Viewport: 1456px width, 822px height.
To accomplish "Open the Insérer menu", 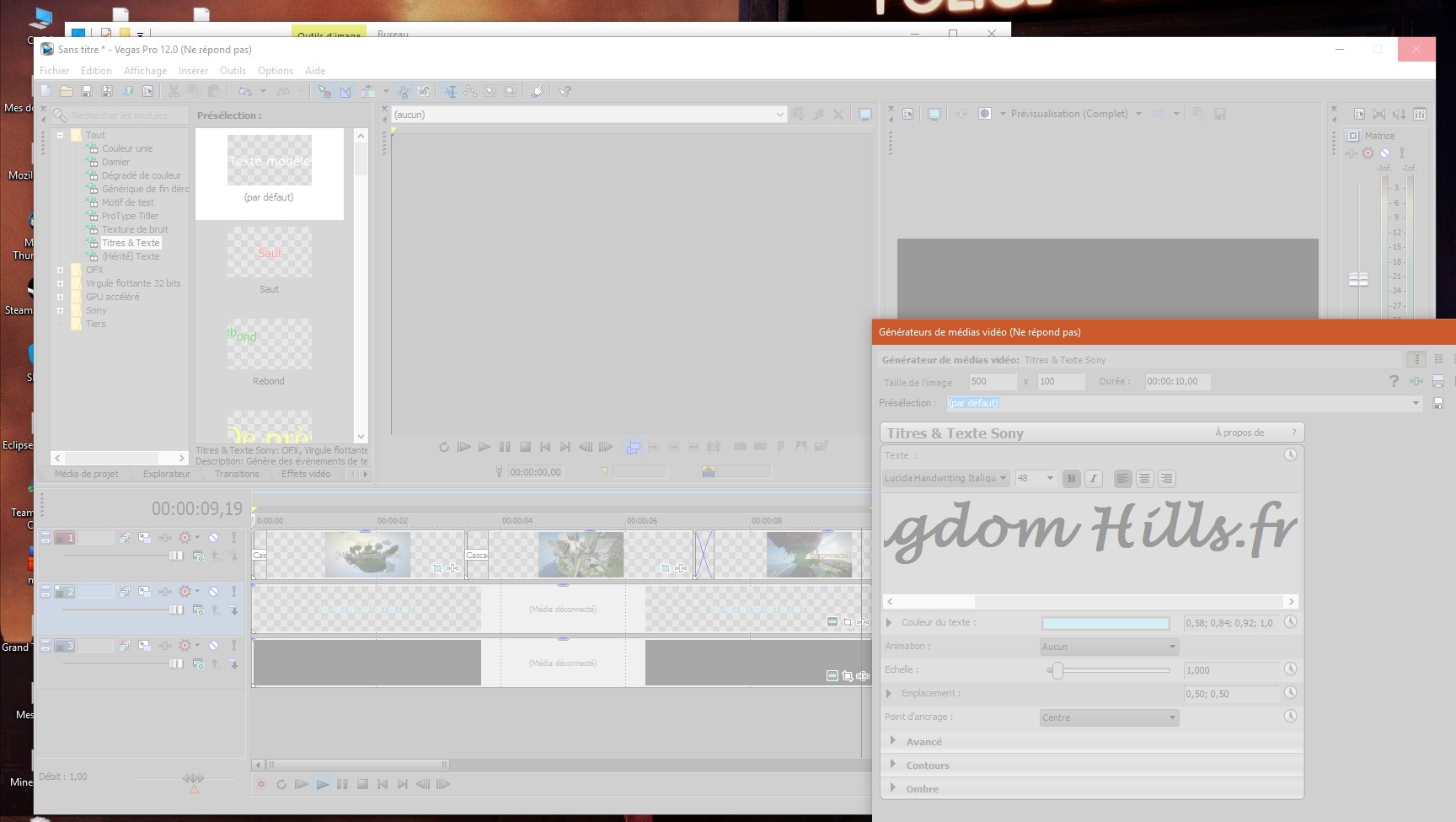I will pyautogui.click(x=193, y=71).
